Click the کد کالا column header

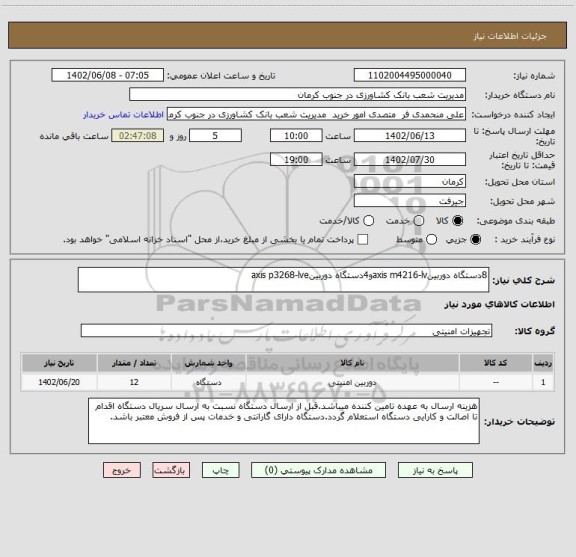point(496,363)
